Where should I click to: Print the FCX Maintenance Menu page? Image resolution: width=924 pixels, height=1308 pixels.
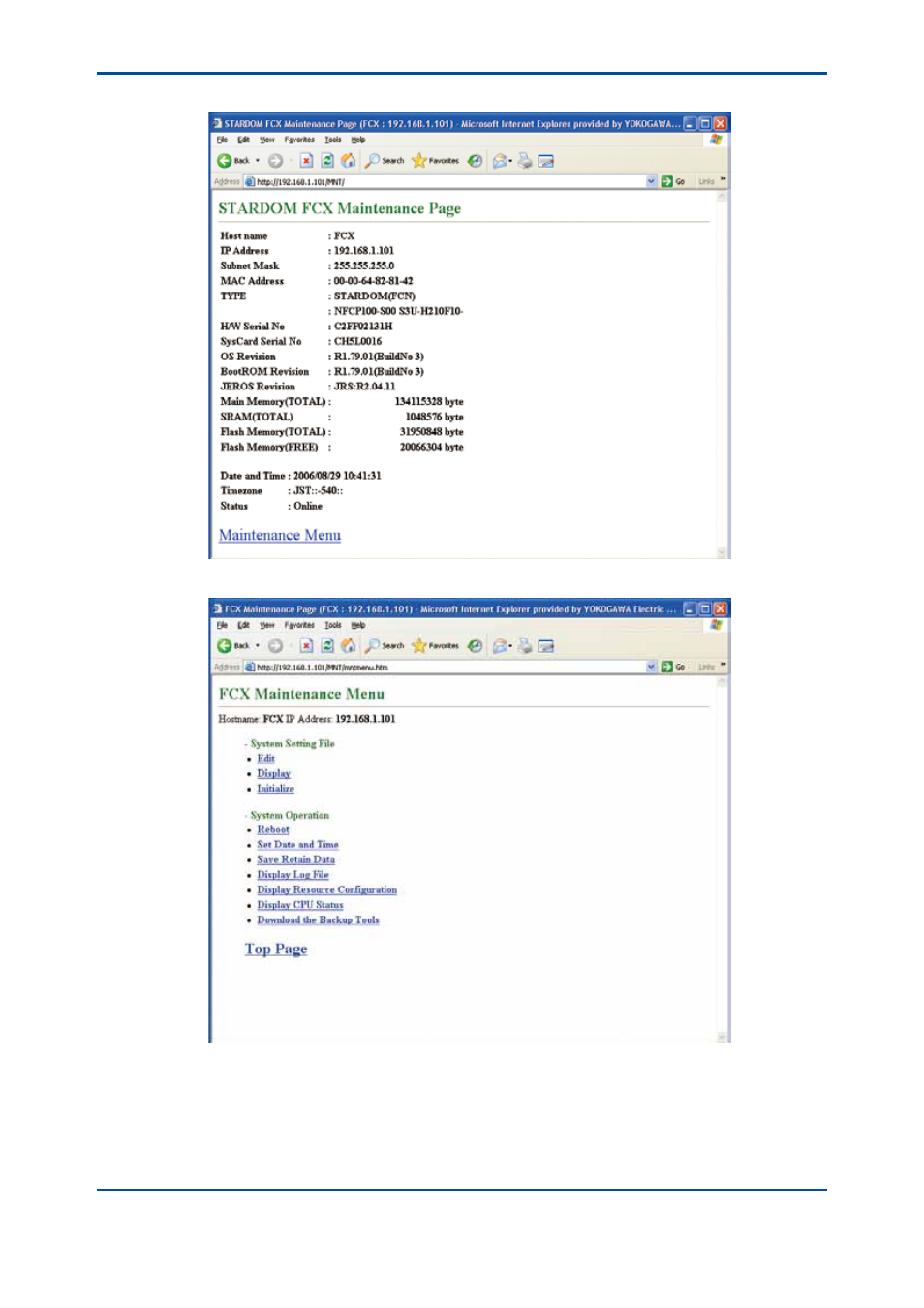pyautogui.click(x=525, y=646)
